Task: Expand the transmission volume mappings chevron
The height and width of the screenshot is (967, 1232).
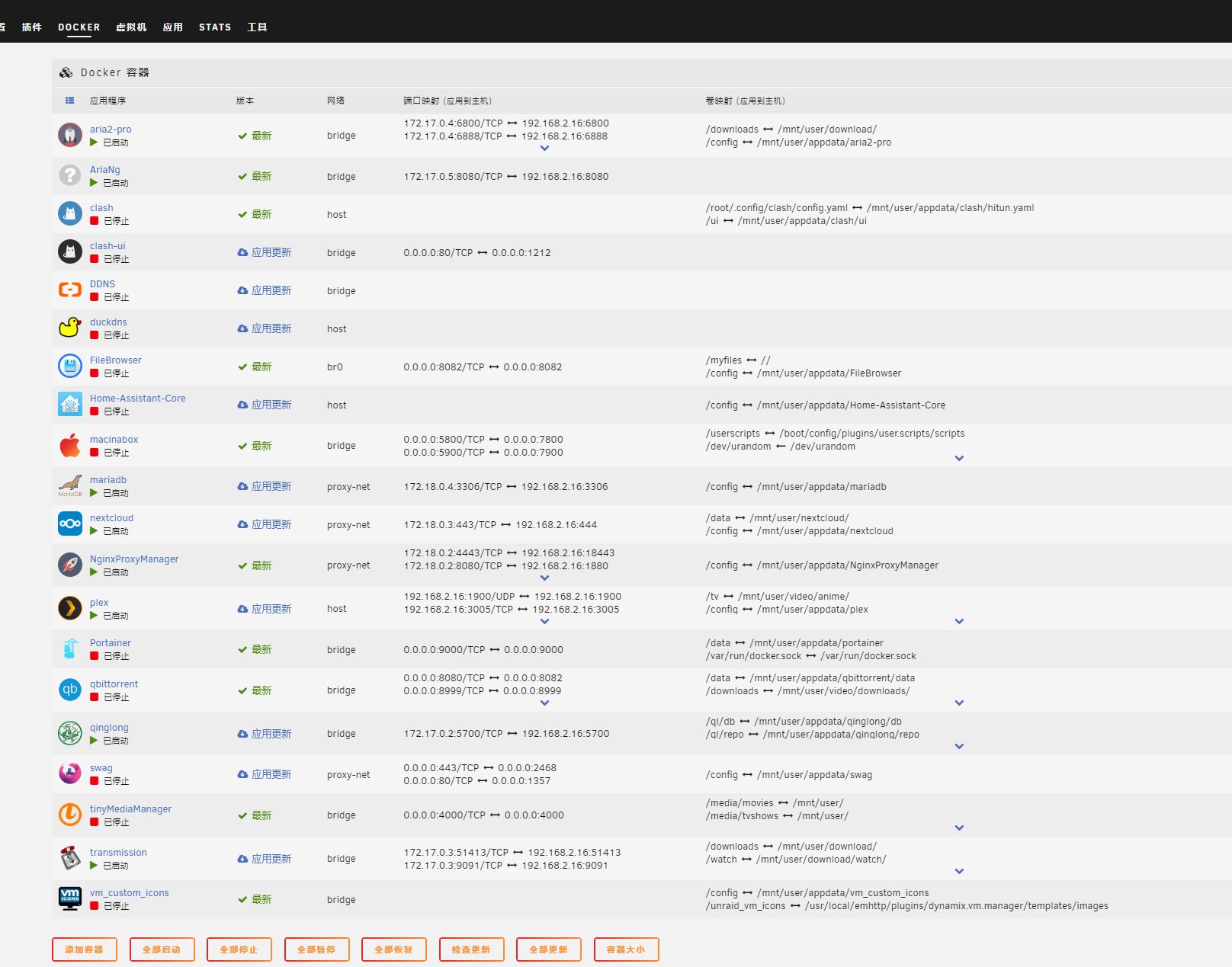Action: pos(959,872)
